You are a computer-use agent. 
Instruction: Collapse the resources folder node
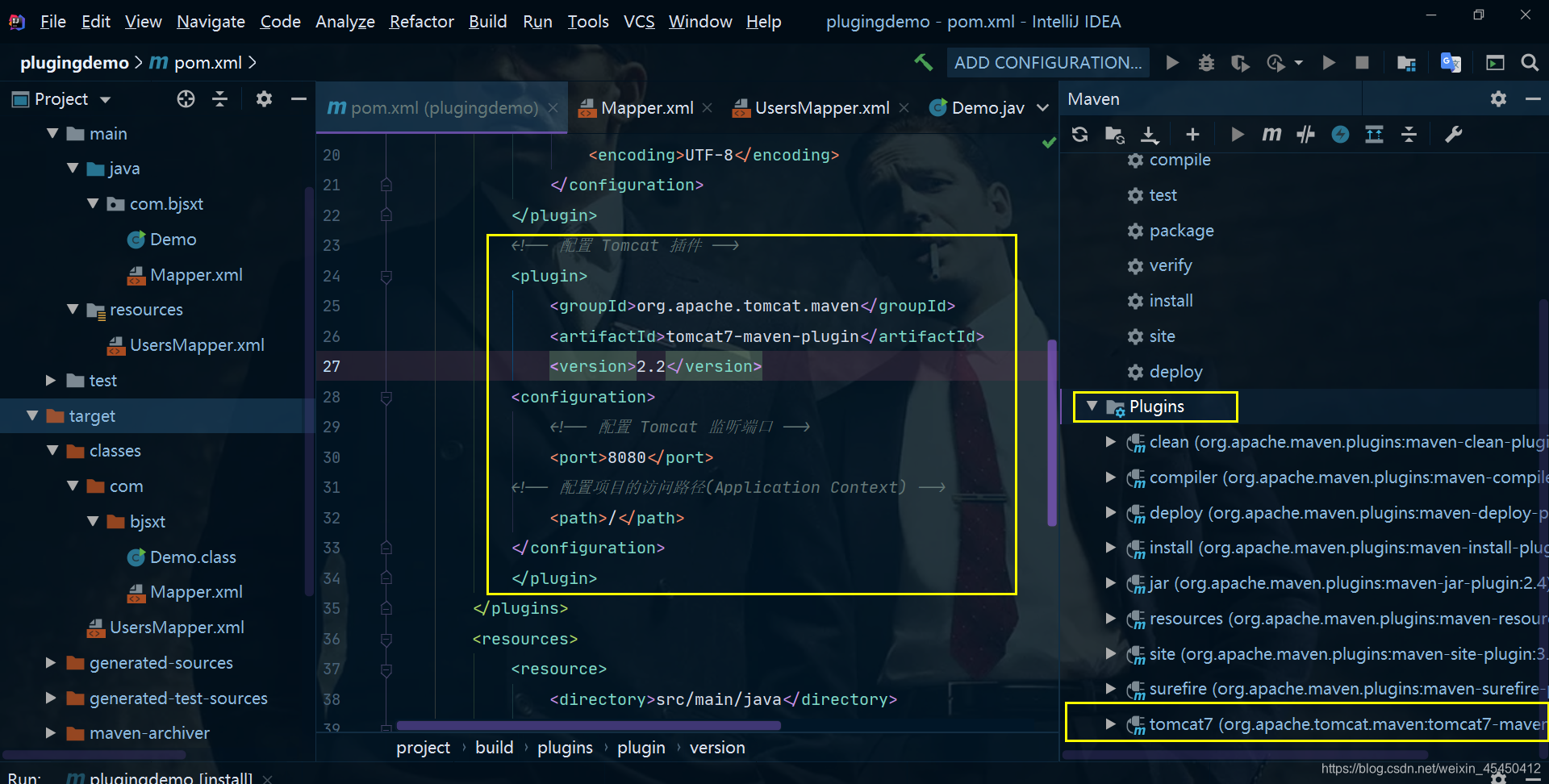73,309
